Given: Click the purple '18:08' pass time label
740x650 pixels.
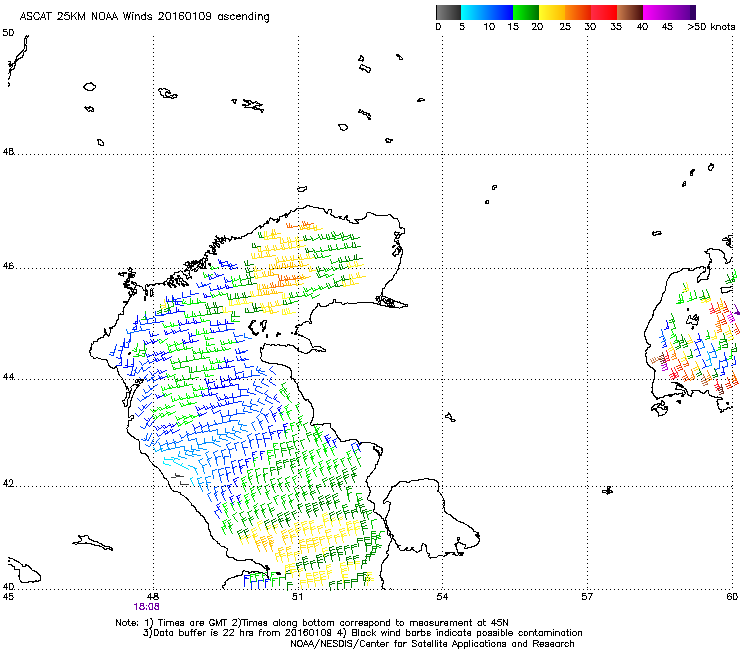Looking at the screenshot, I should (x=146, y=607).
